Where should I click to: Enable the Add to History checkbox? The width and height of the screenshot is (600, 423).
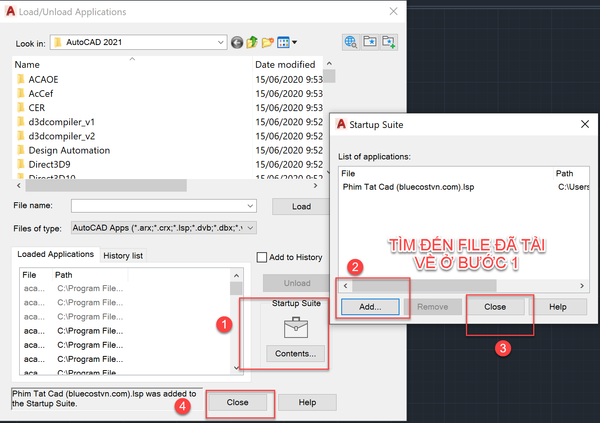263,257
